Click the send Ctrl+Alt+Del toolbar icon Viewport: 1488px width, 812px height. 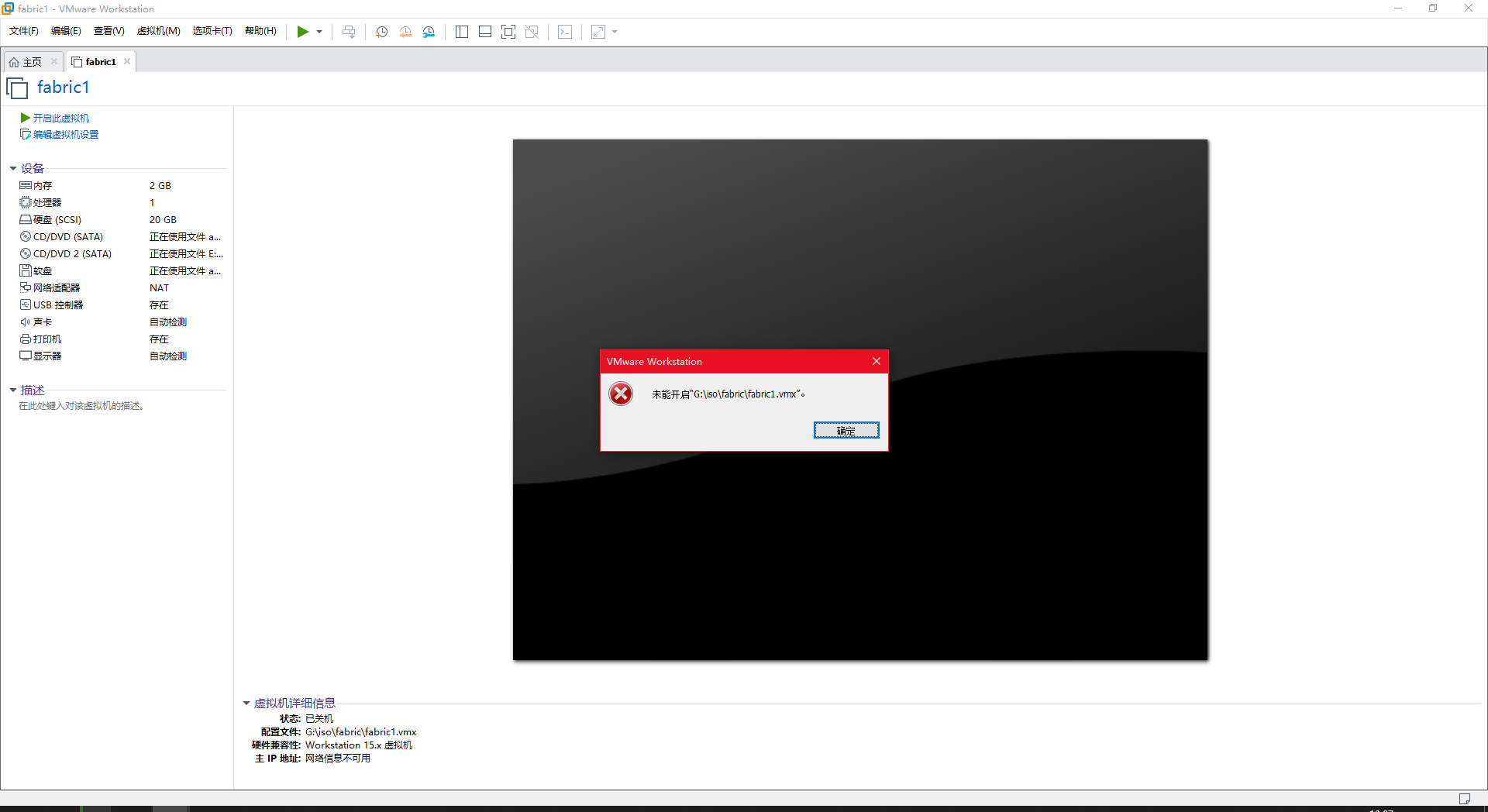coord(349,32)
